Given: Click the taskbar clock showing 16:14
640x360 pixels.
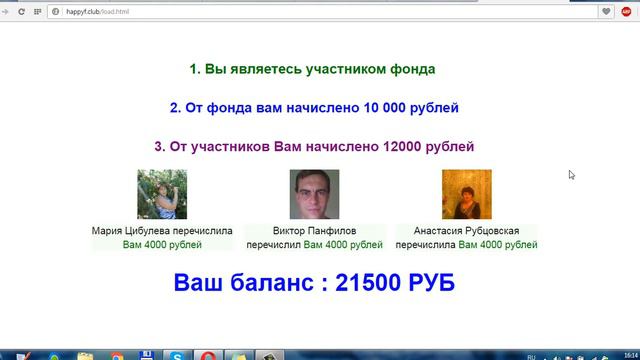Looking at the screenshot, I should point(631,356).
